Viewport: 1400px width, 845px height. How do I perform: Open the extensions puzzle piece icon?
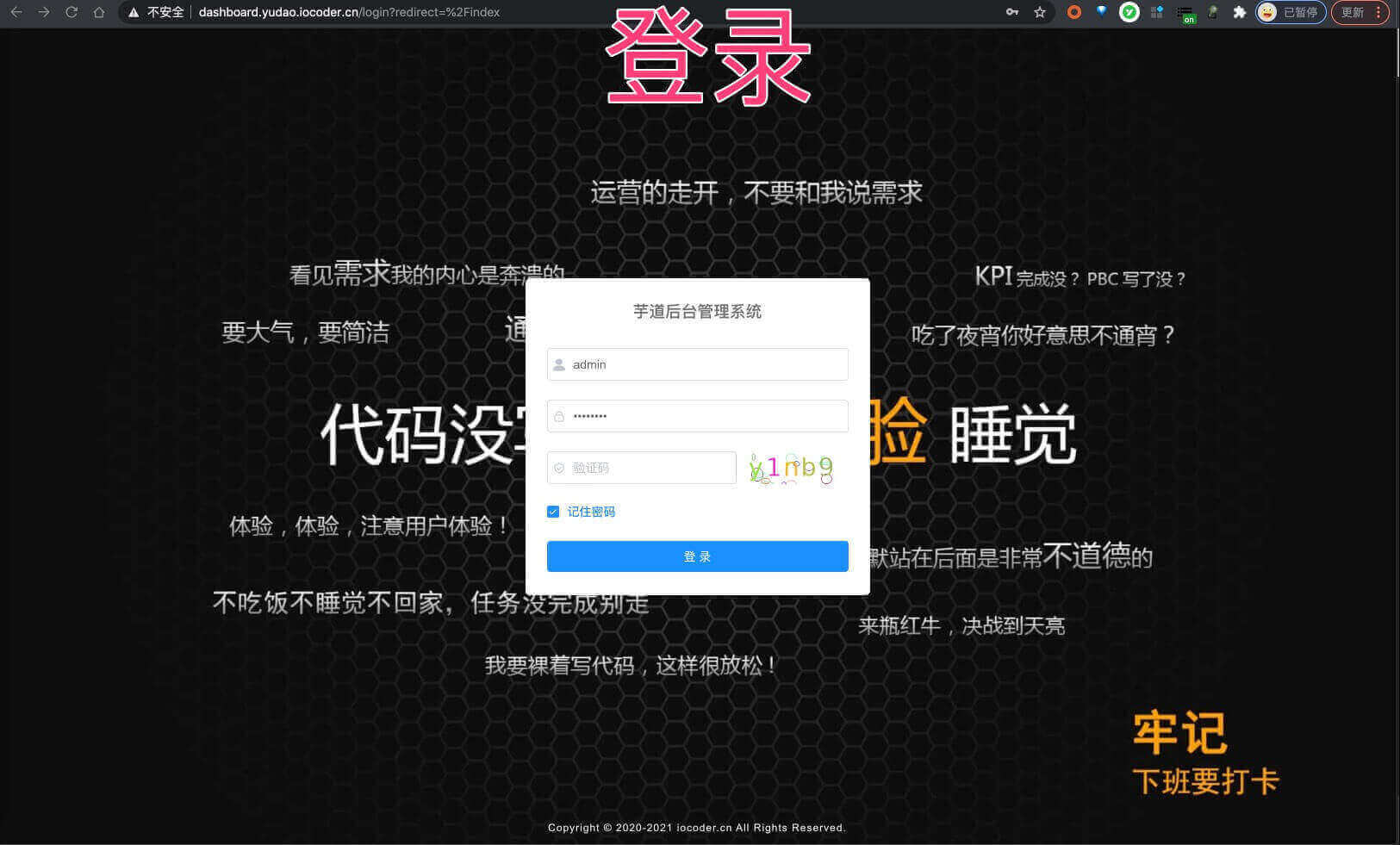tap(1239, 12)
